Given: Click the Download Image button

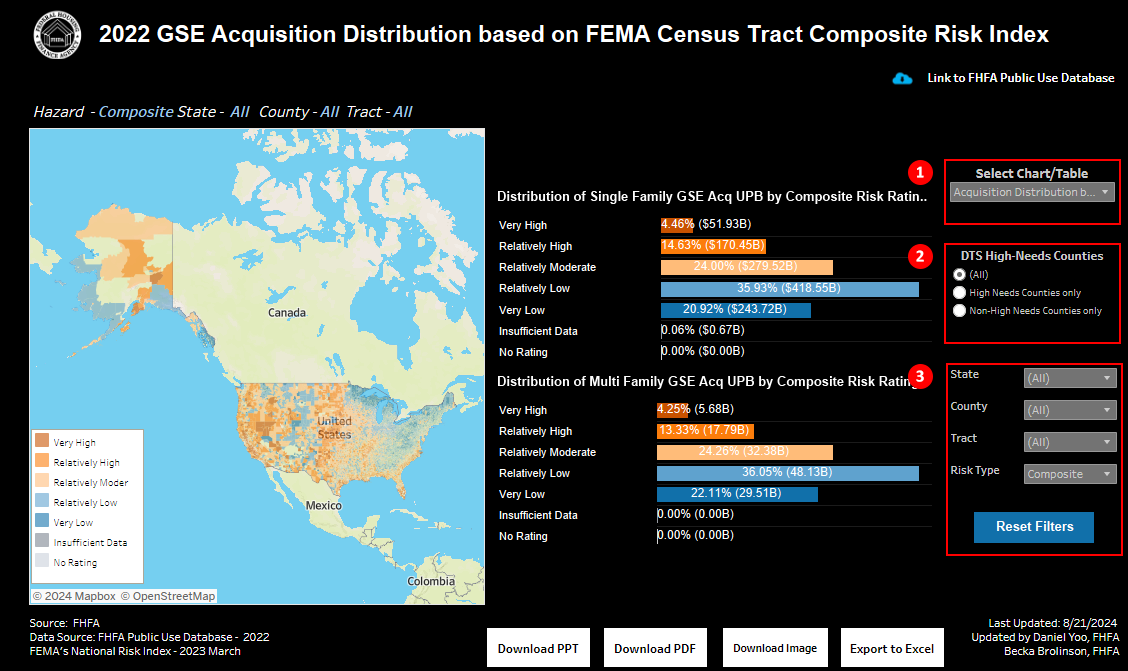Looking at the screenshot, I should pyautogui.click(x=775, y=648).
